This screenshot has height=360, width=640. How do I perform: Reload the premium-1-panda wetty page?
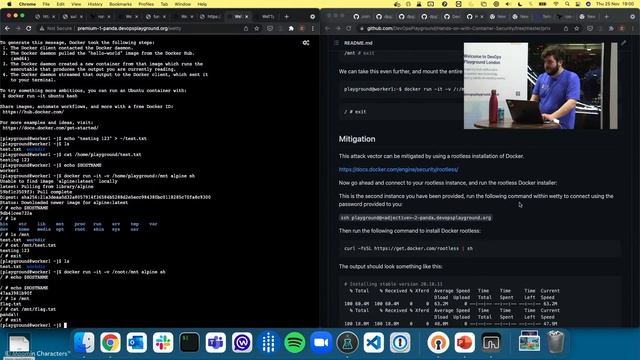click(x=29, y=29)
